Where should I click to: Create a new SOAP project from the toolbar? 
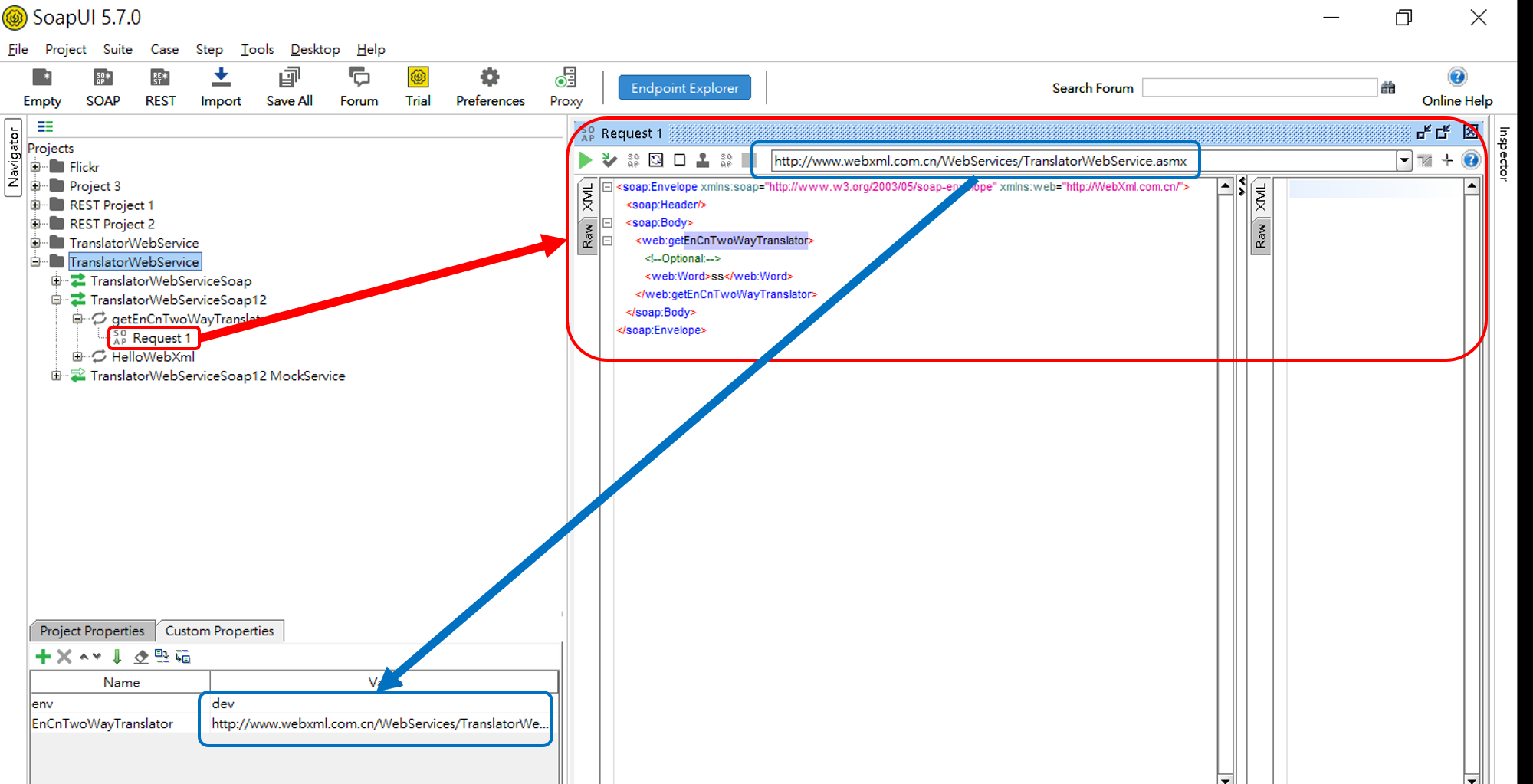[103, 87]
